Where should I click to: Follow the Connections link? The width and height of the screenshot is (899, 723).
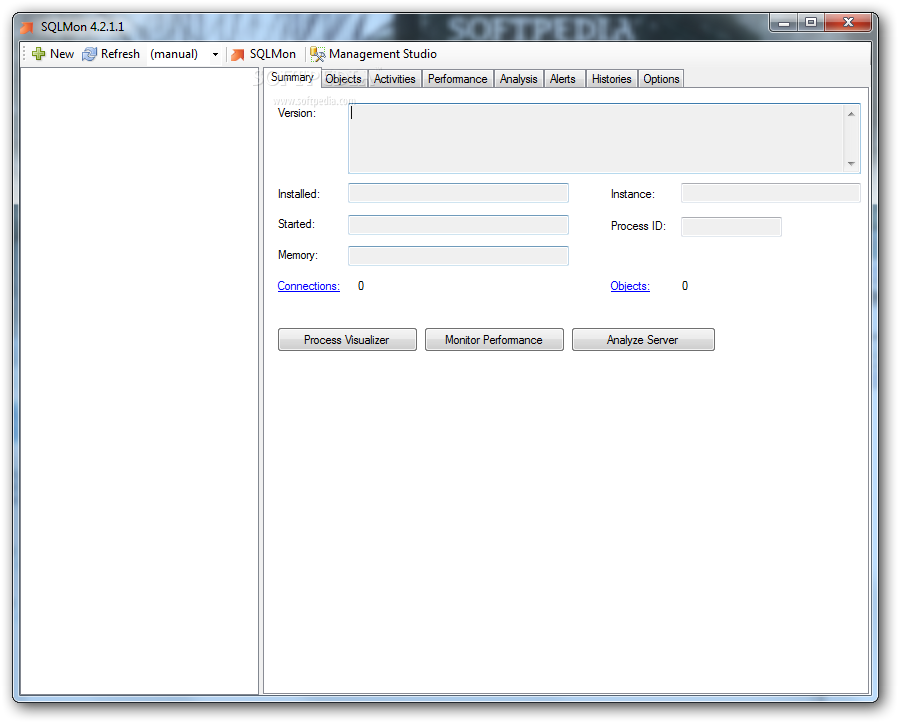tap(308, 286)
